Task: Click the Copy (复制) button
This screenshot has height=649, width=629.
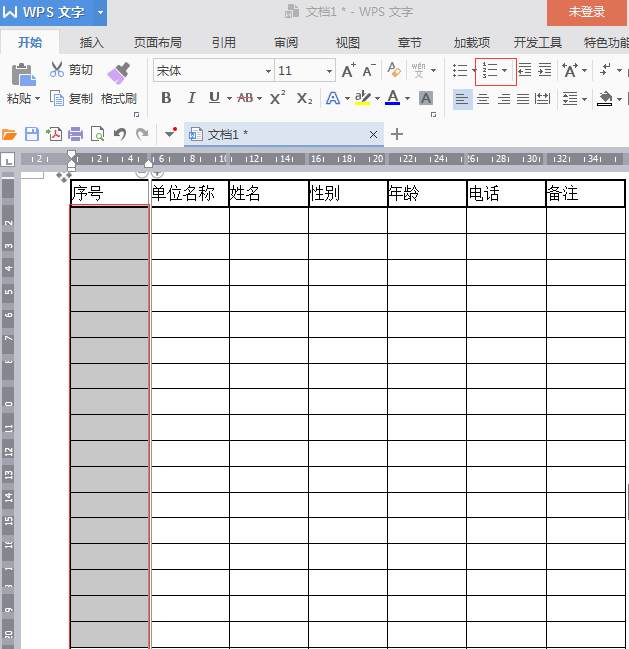Action: [71, 99]
